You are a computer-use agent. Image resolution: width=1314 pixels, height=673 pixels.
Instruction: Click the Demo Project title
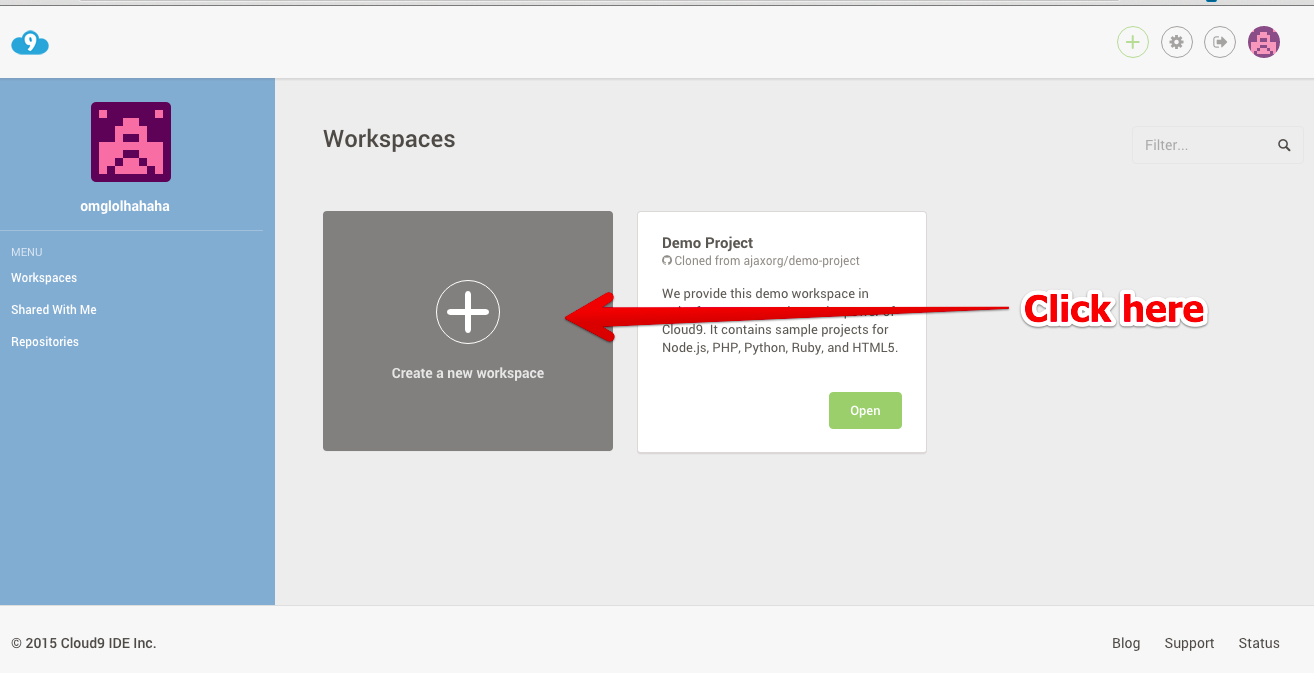(x=707, y=243)
